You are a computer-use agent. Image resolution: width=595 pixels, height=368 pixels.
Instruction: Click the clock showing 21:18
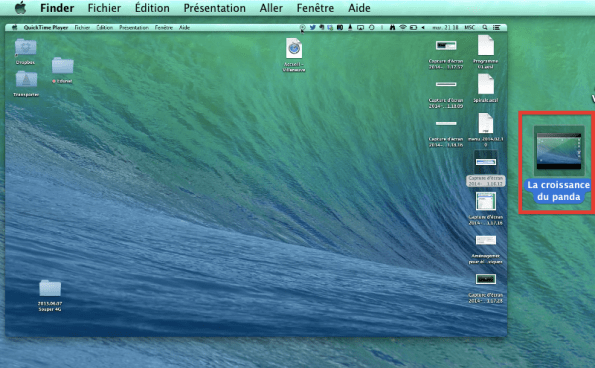pyautogui.click(x=445, y=27)
